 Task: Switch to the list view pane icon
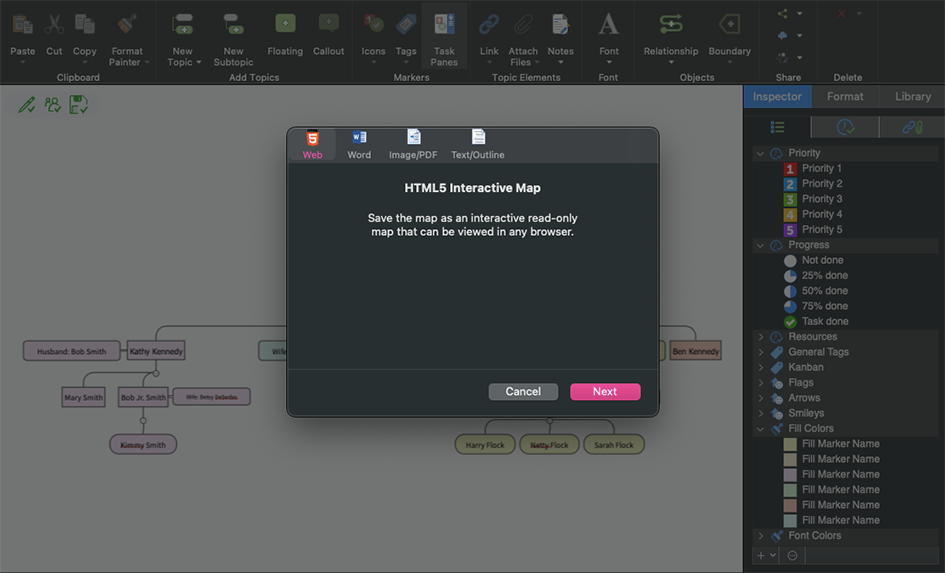[x=777, y=127]
